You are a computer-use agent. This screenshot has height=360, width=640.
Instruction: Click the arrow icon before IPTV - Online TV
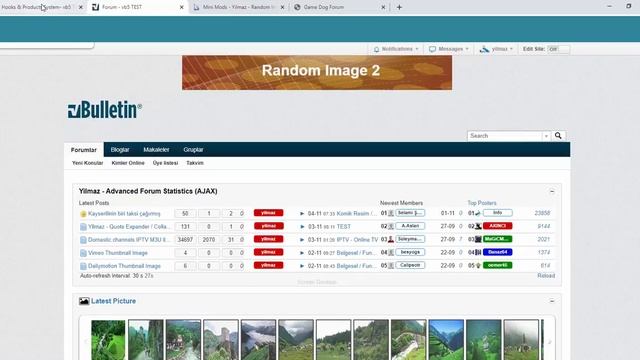click(302, 240)
